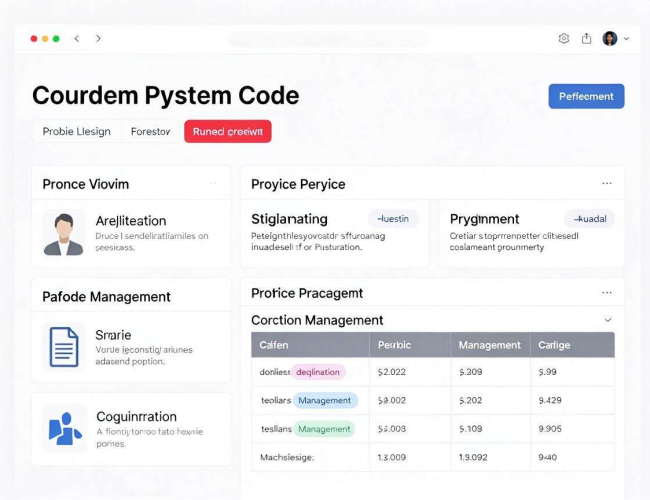Click the Coguinrration shapes icon
The height and width of the screenshot is (500, 650).
coord(65,428)
